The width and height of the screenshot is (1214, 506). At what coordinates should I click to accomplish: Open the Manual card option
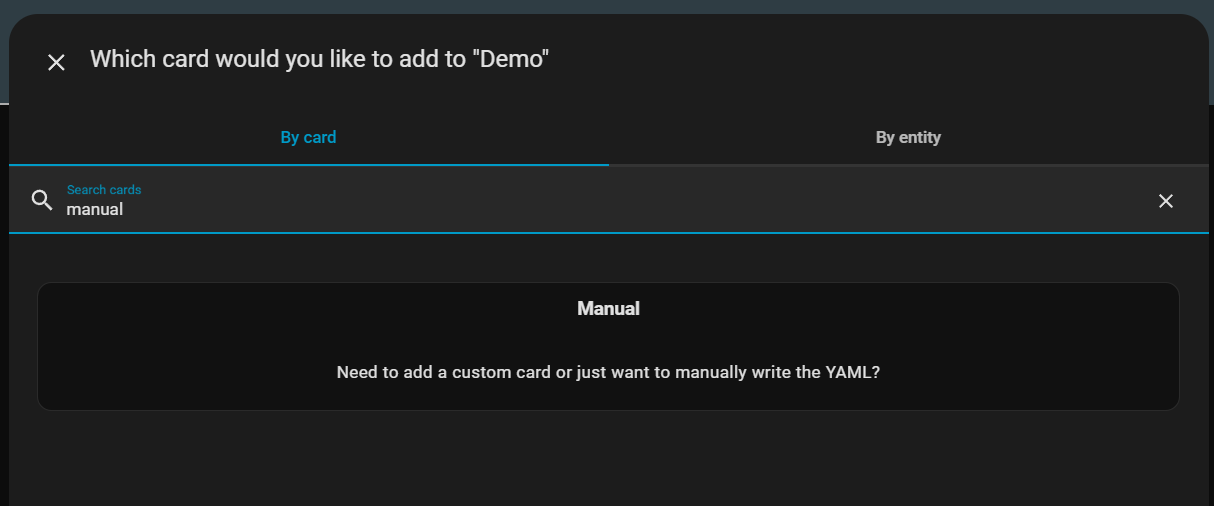click(x=608, y=346)
